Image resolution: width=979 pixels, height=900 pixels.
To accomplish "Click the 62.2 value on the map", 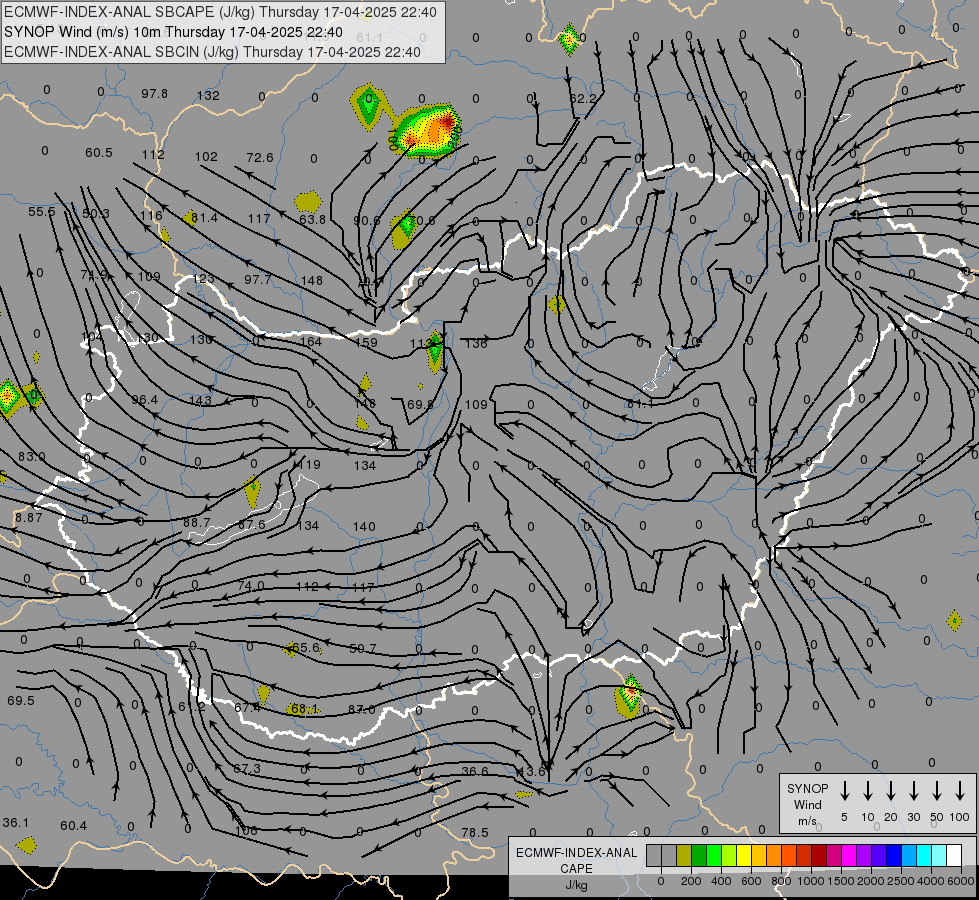I will tap(583, 99).
